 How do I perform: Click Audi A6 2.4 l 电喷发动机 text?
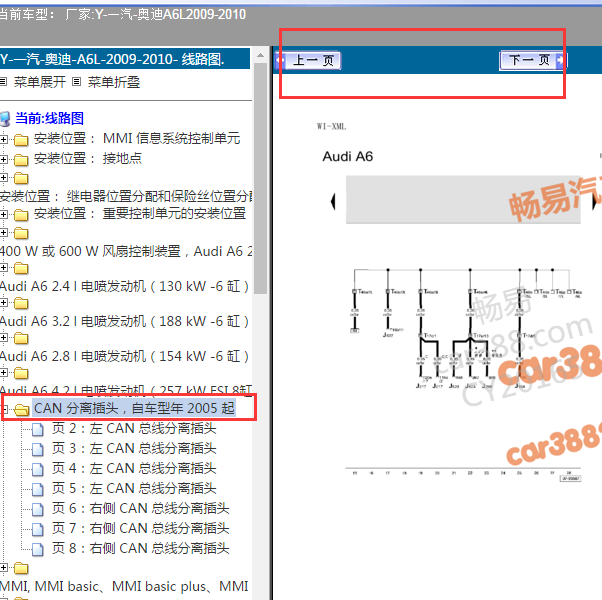point(124,286)
